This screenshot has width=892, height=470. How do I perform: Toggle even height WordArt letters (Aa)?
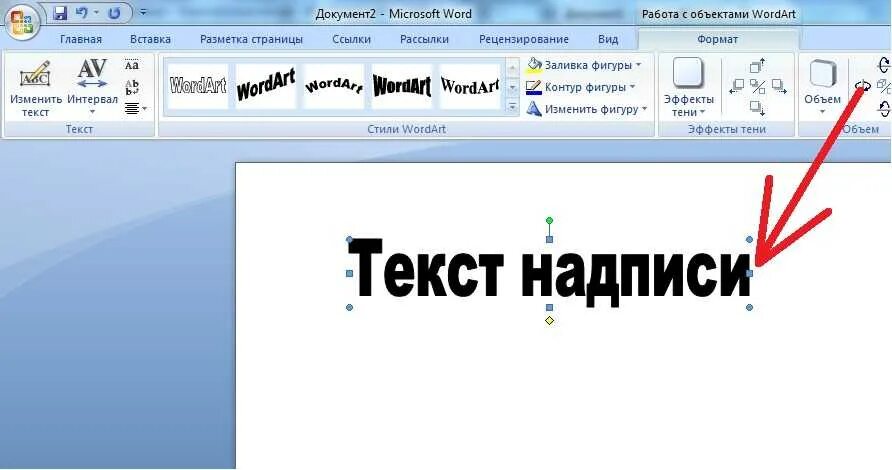[132, 65]
